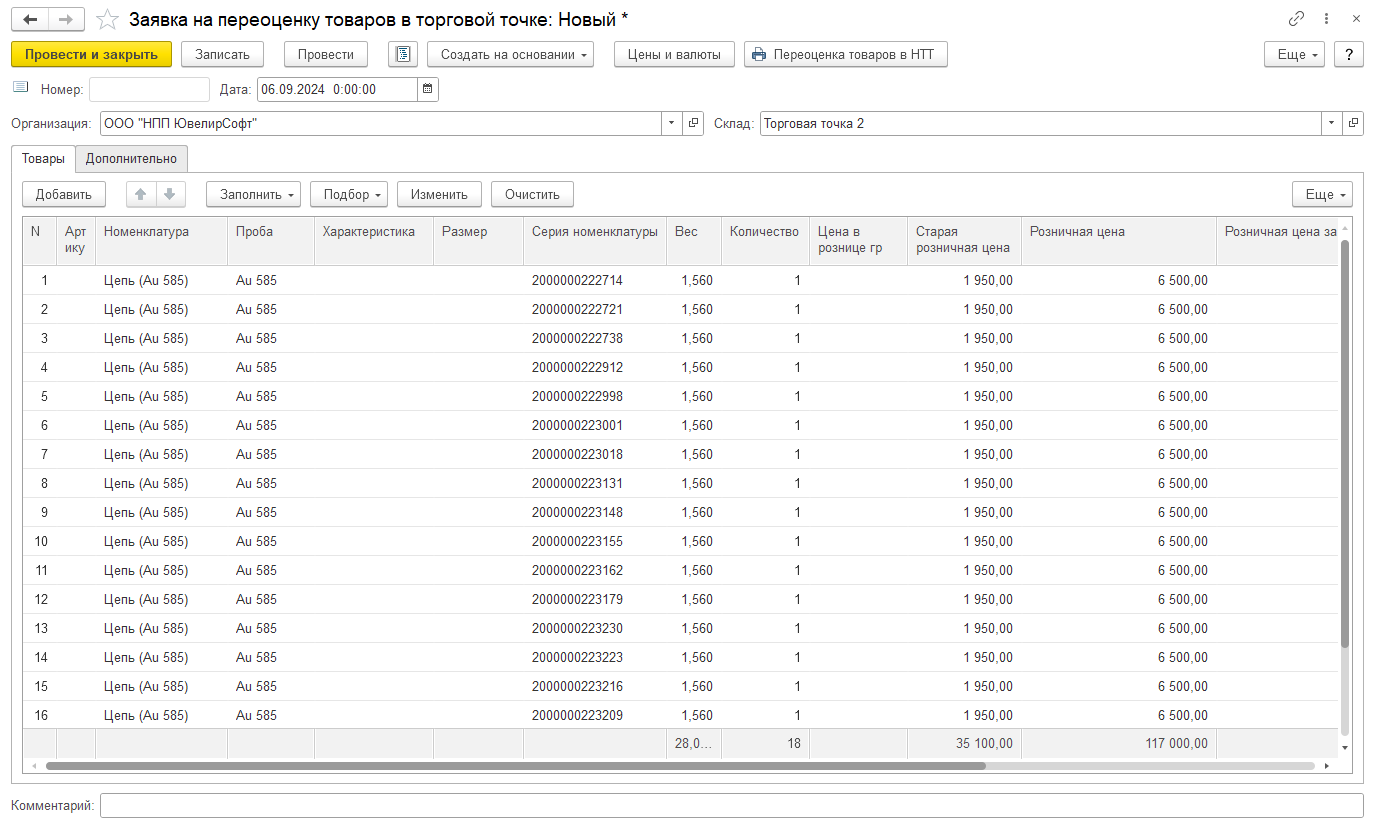
Task: Open the Заполнить dropdown
Action: 253,194
